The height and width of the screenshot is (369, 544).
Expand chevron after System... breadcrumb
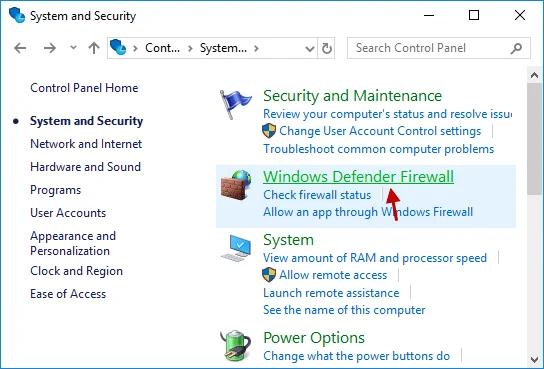point(256,48)
